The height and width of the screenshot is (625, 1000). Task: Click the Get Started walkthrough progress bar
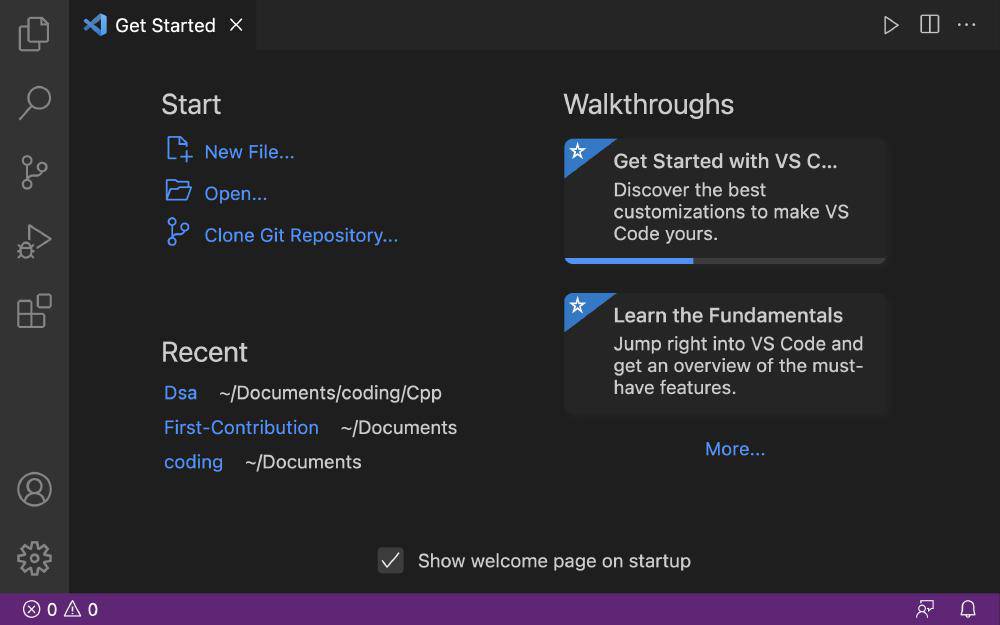(726, 261)
